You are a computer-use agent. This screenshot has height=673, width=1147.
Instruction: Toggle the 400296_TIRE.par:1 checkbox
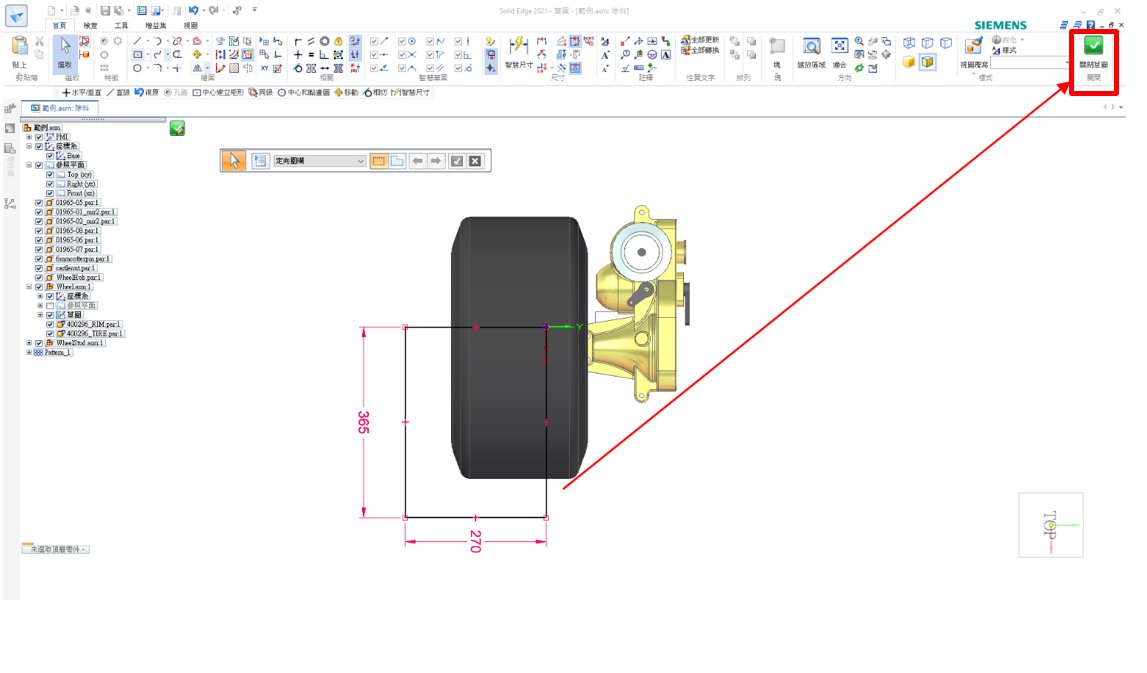click(50, 334)
